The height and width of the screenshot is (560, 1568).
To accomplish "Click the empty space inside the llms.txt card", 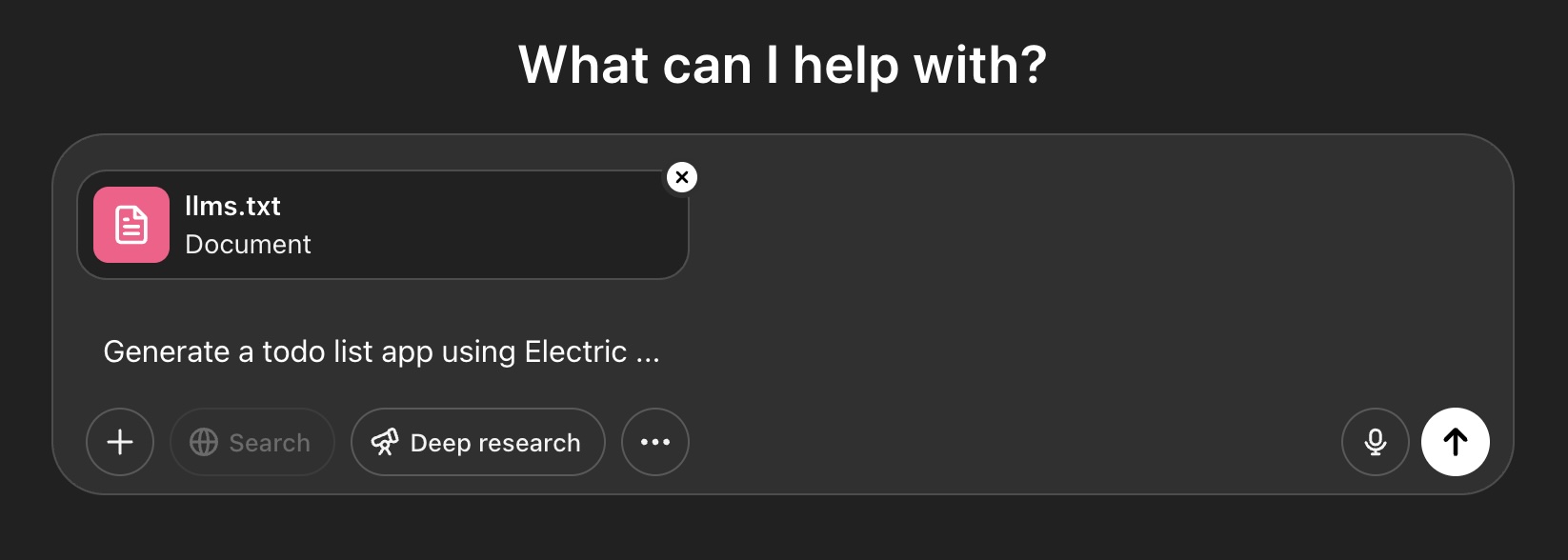I will tap(495, 227).
